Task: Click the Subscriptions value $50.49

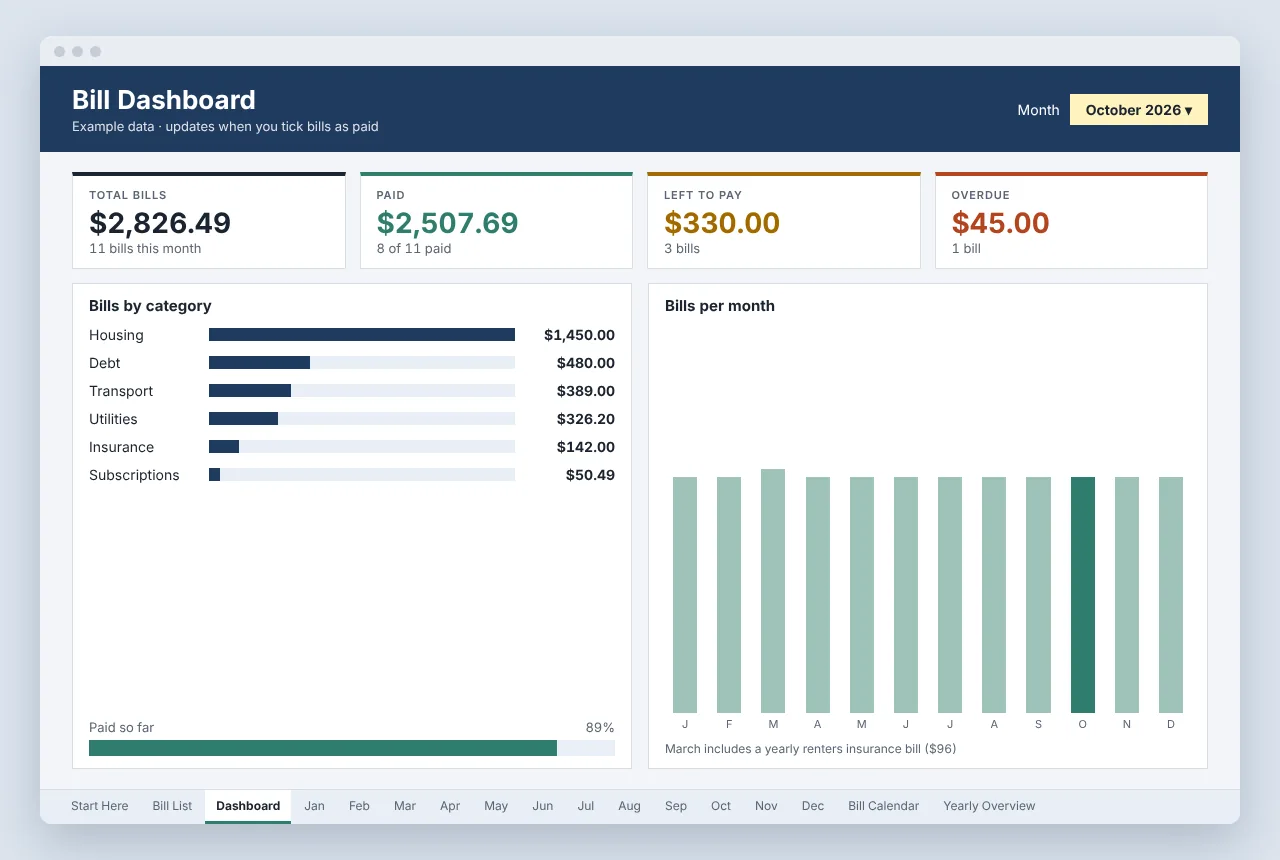Action: 590,475
